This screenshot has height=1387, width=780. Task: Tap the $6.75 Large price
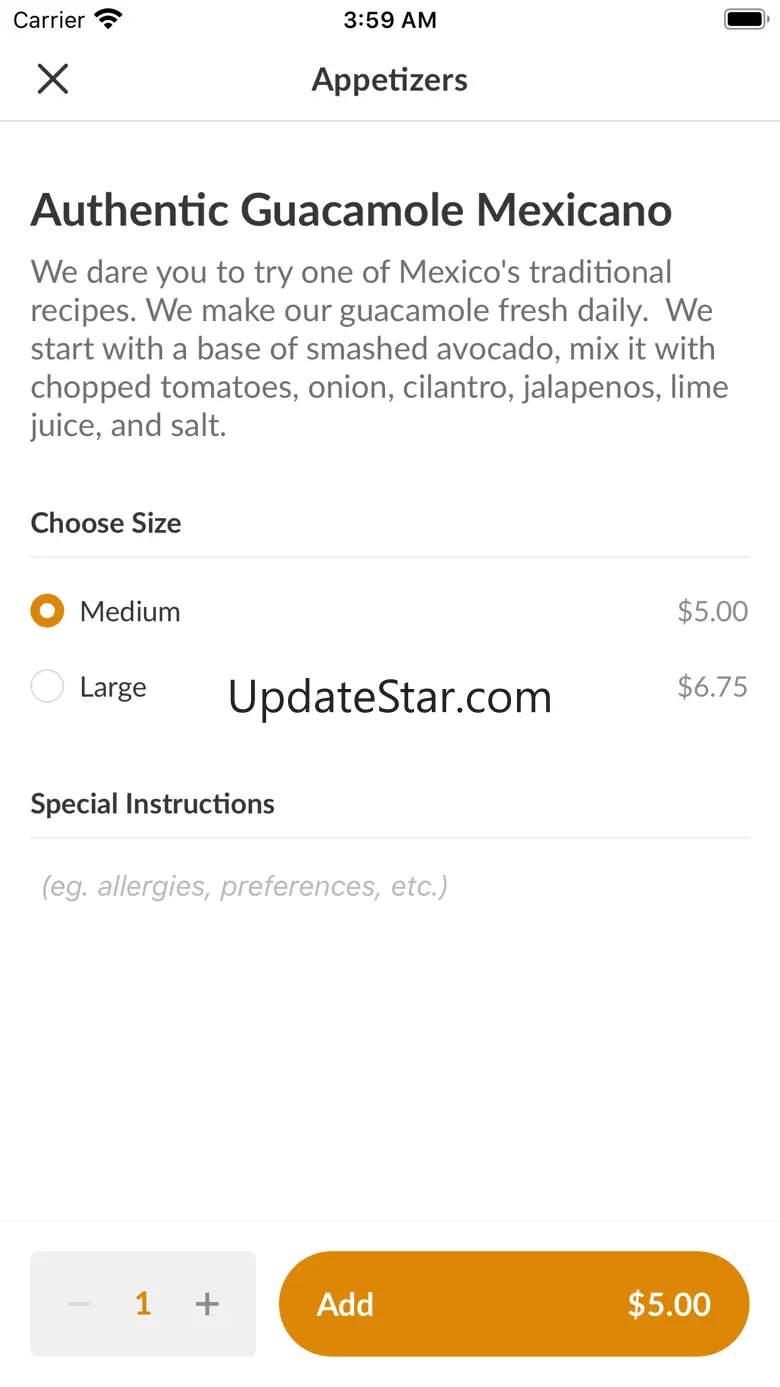click(712, 687)
